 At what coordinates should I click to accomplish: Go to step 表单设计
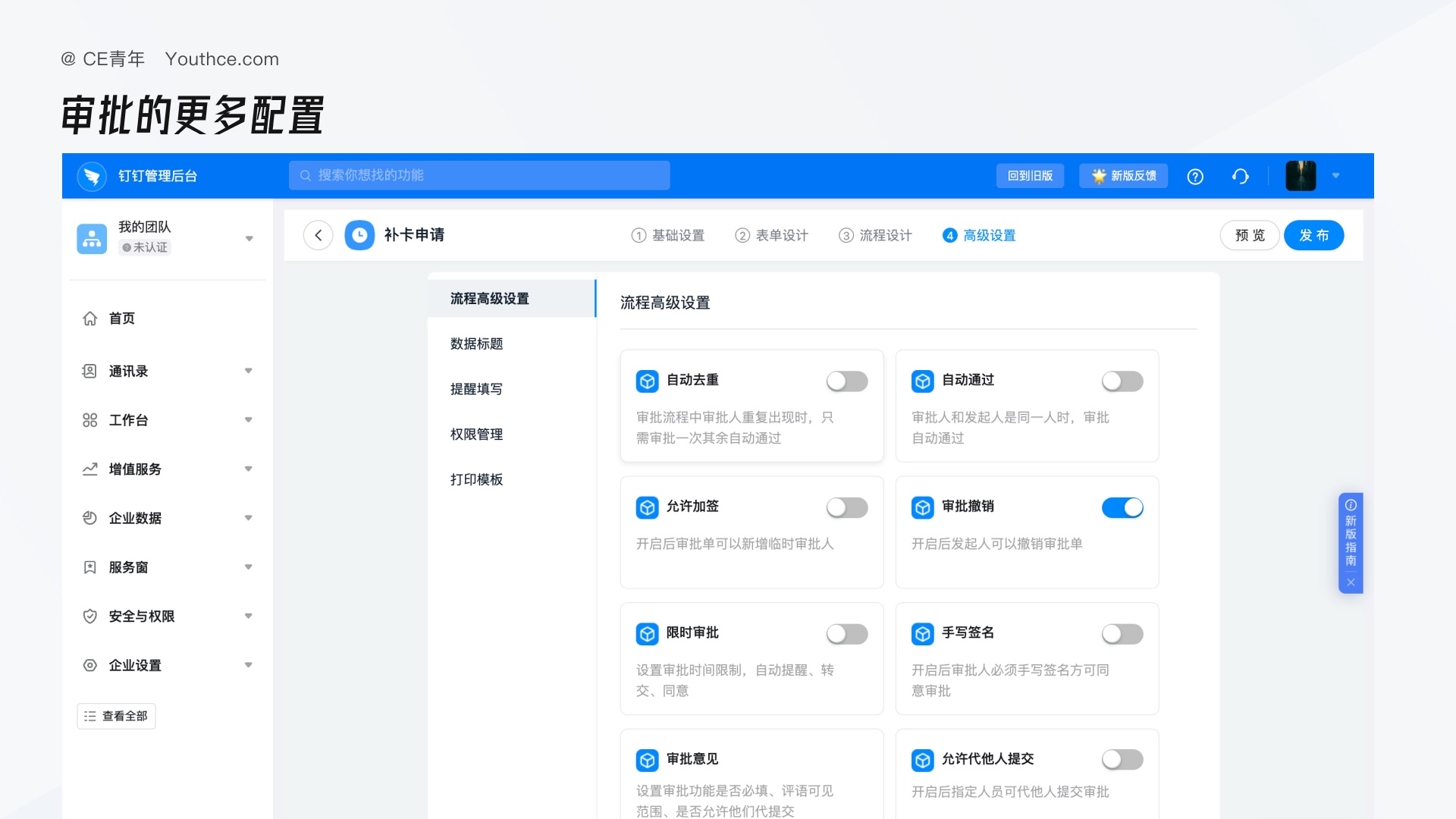pos(771,236)
